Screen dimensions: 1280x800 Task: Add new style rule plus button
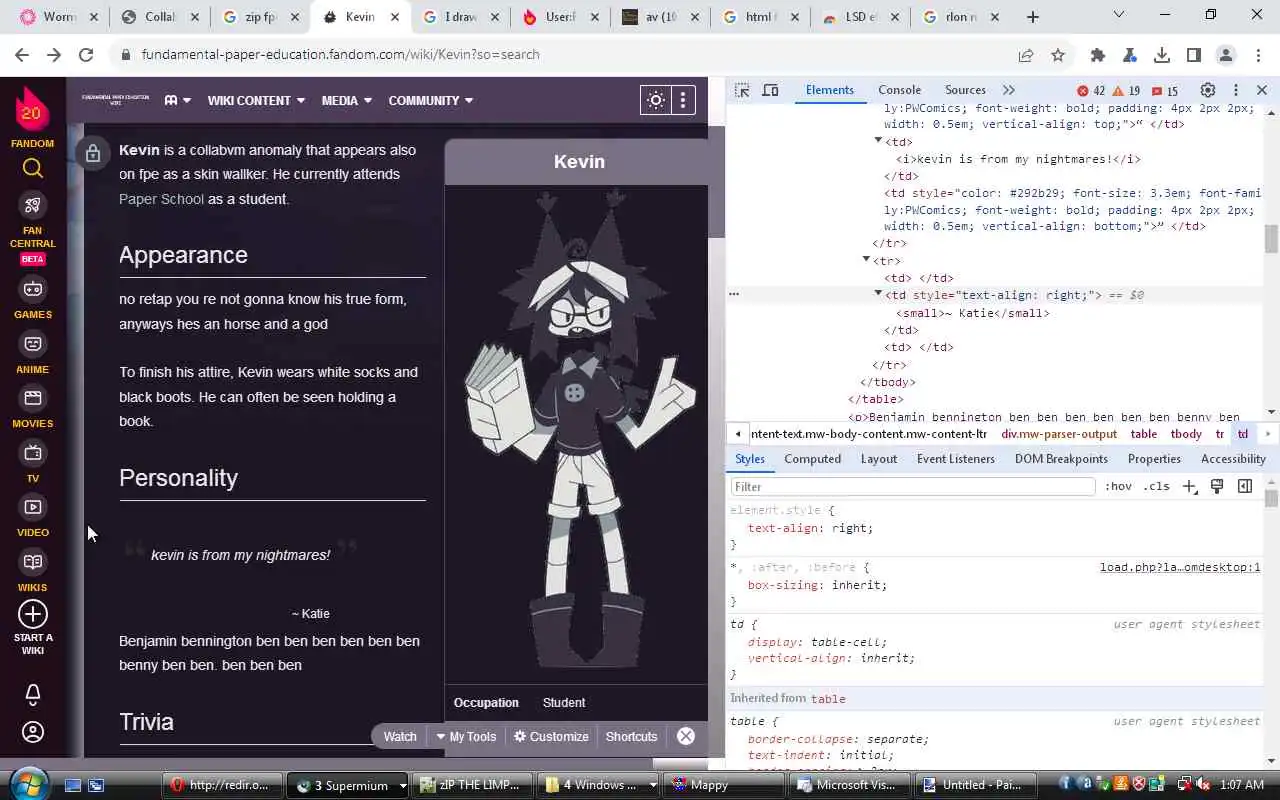[x=1189, y=486]
